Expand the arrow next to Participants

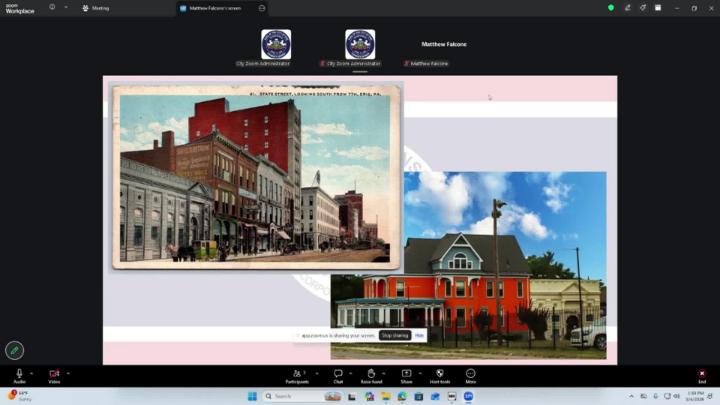(316, 373)
